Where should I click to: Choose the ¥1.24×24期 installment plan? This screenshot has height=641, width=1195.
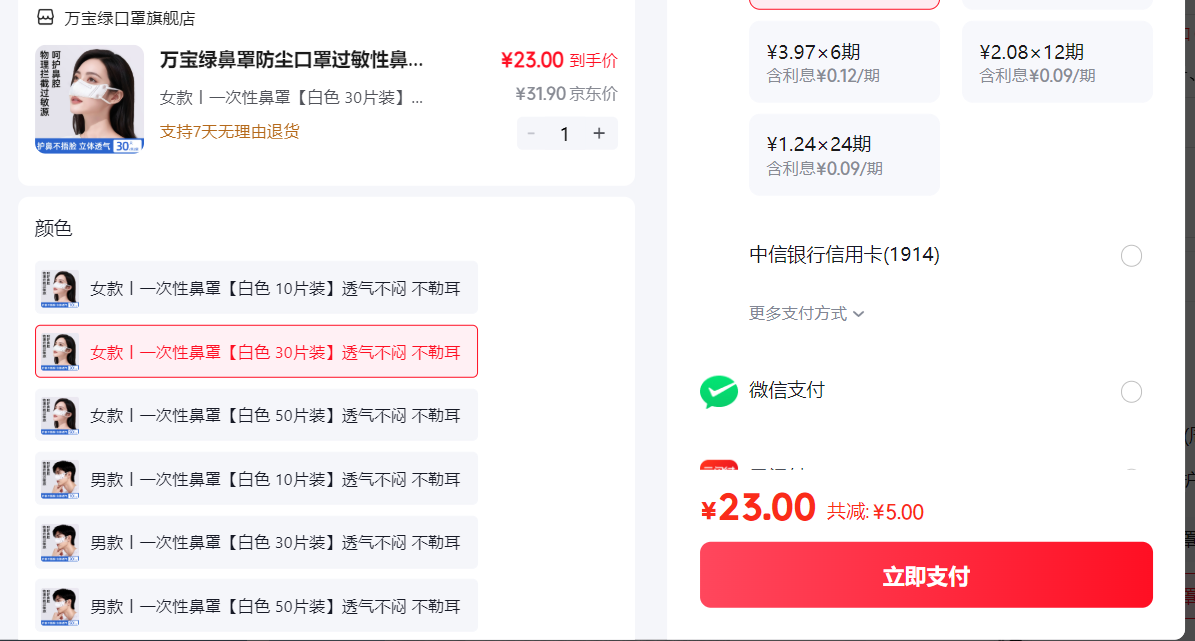(844, 155)
